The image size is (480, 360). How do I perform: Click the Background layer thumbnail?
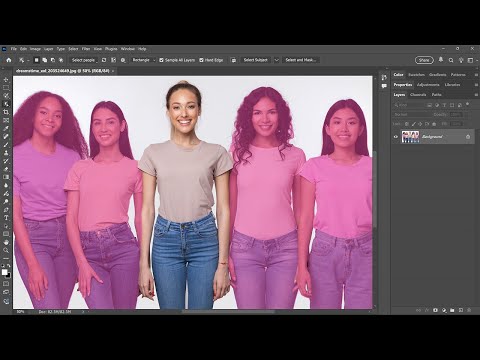(410, 137)
